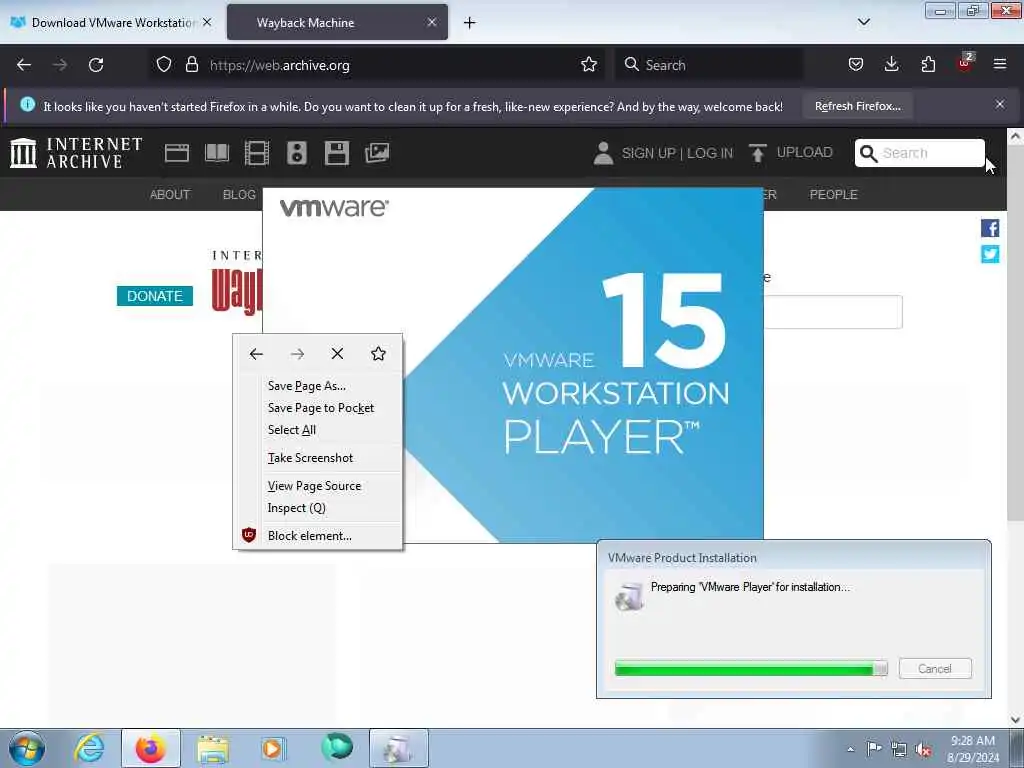Launch Internet Explorer from taskbar
The height and width of the screenshot is (768, 1024).
(89, 748)
